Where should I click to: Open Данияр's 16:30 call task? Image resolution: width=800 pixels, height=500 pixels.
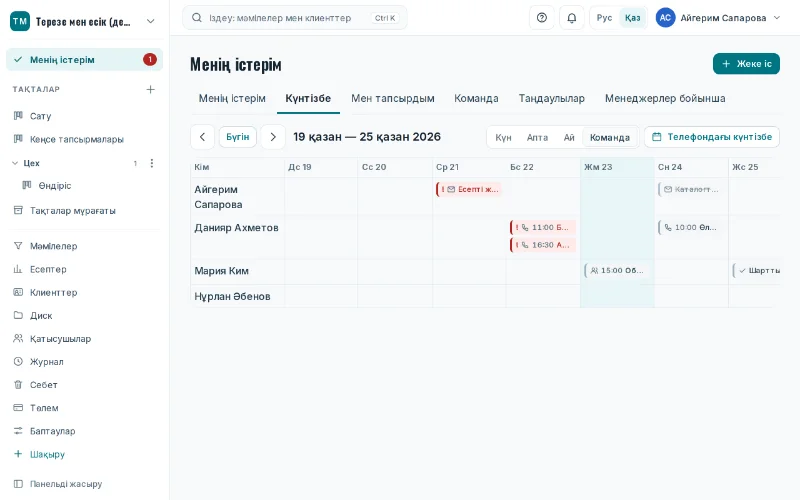pos(543,245)
